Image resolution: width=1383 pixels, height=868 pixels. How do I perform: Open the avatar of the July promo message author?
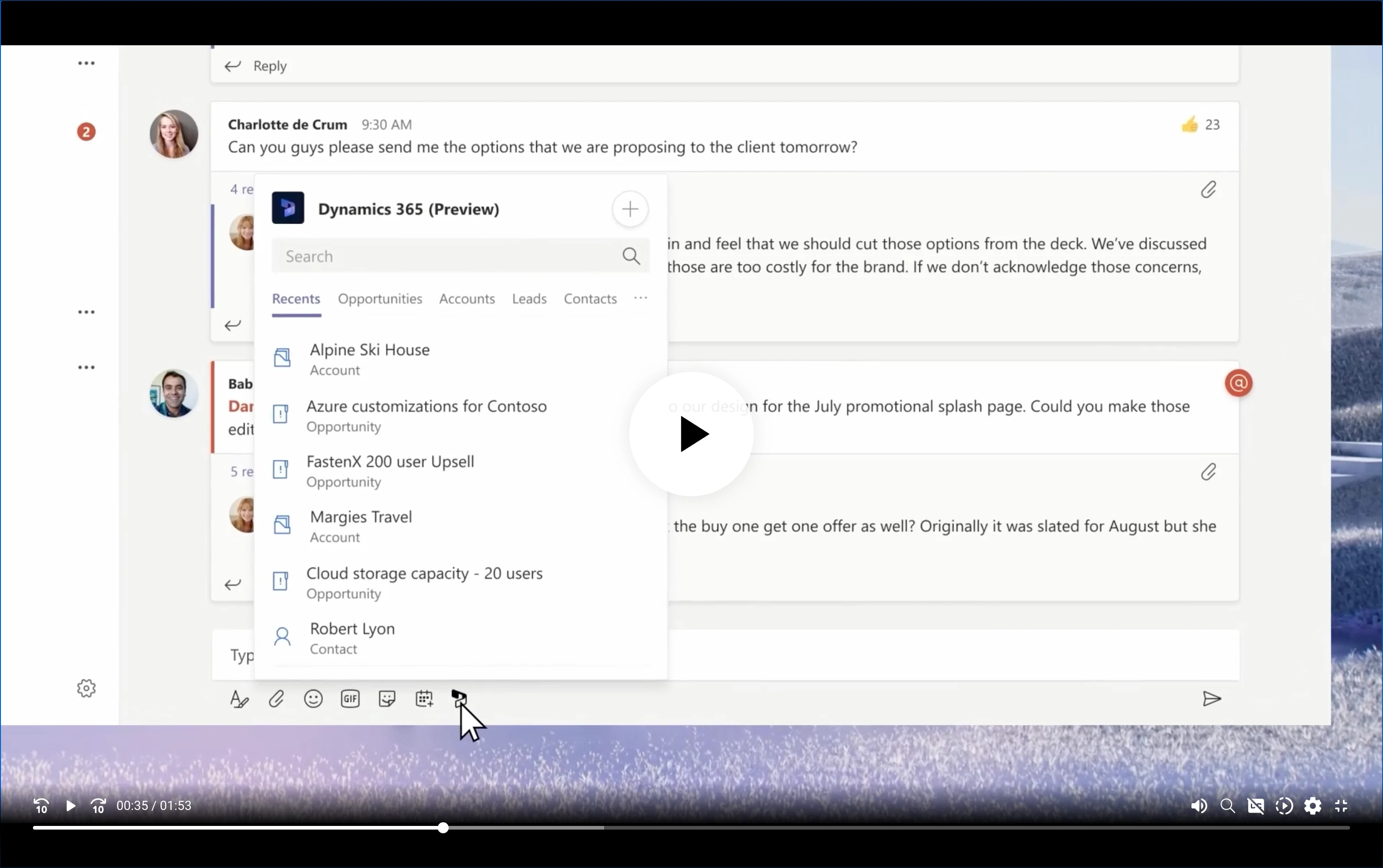click(174, 393)
